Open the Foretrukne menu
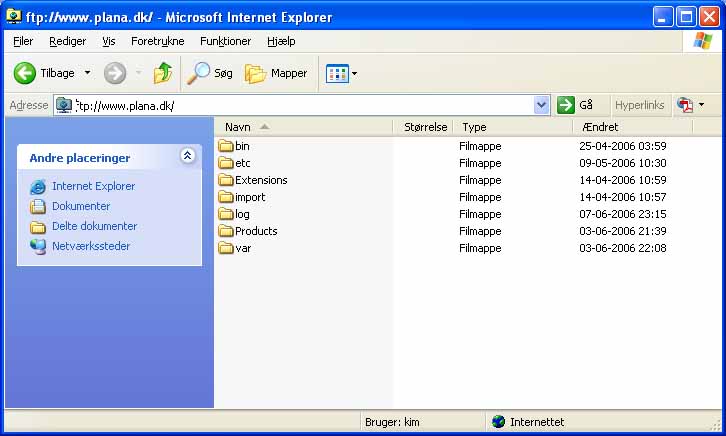The width and height of the screenshot is (726, 436). click(157, 41)
